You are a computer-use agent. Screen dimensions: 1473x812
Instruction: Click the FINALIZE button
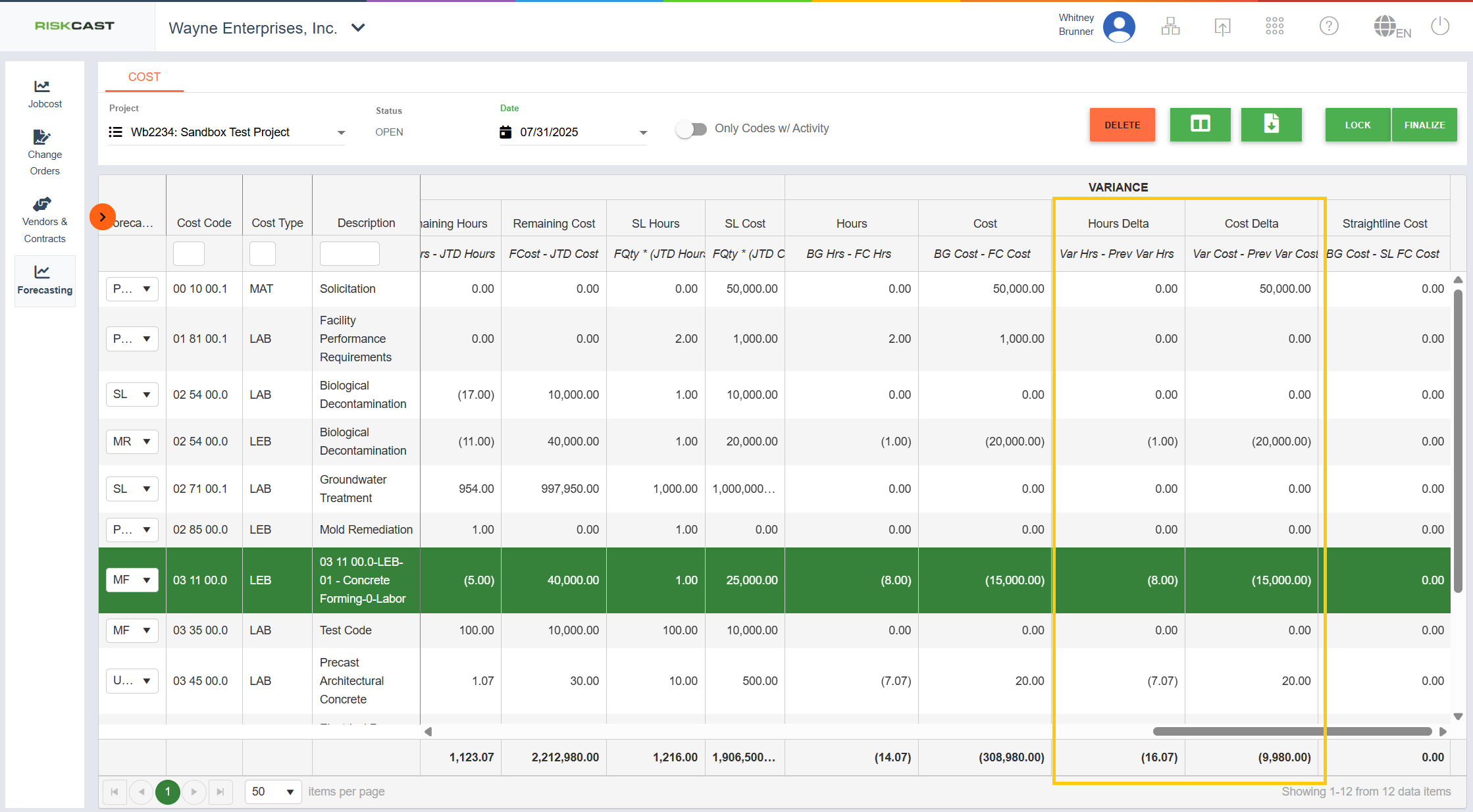[x=1424, y=124]
